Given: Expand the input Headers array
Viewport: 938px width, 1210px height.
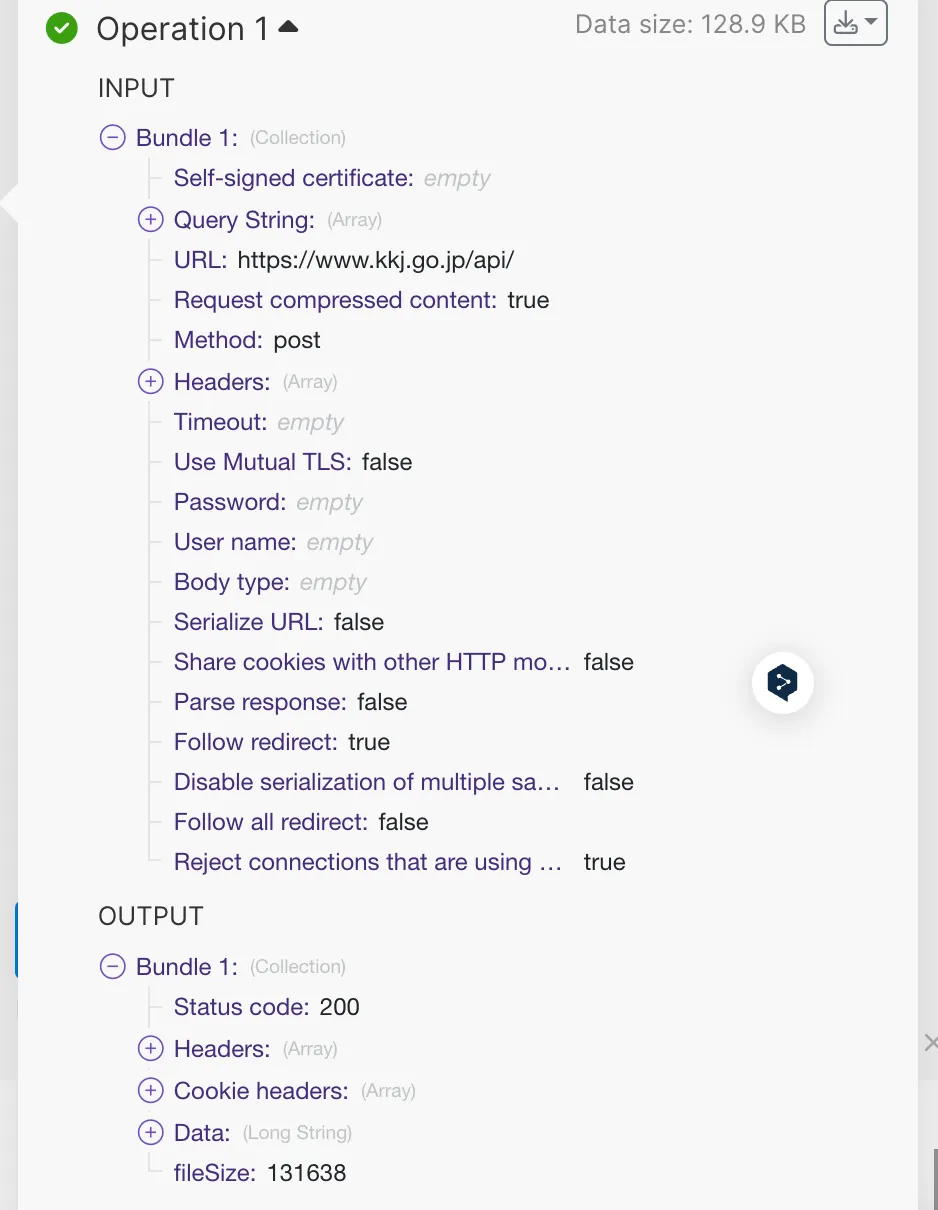Looking at the screenshot, I should [150, 382].
